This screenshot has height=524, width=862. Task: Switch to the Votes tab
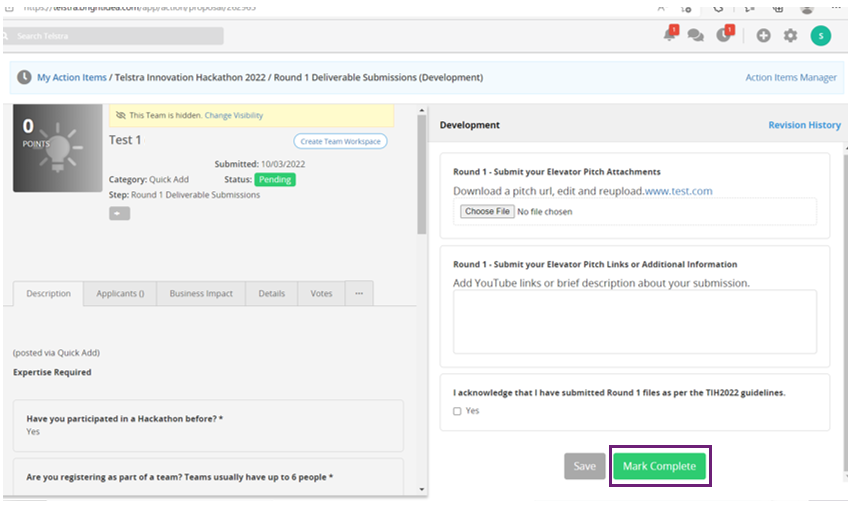321,294
